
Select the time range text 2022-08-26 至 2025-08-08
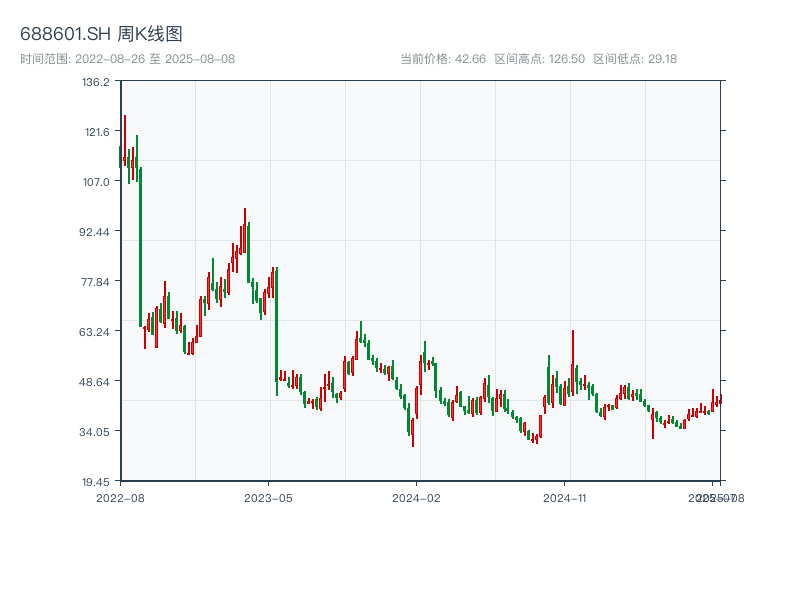point(155,59)
